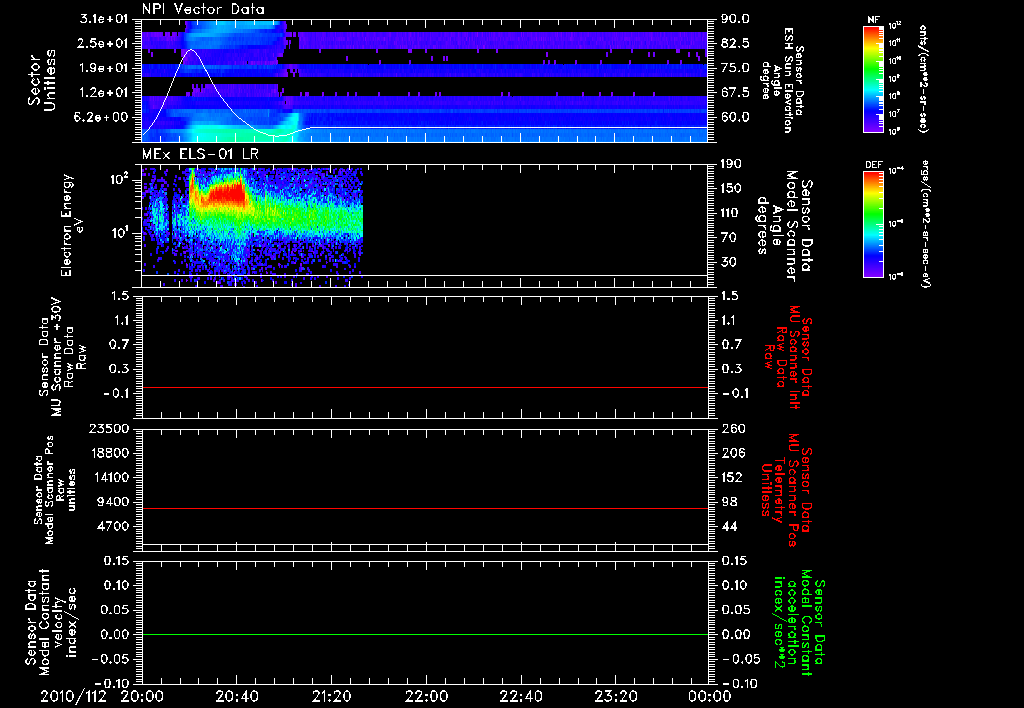Screen dimensions: 1024x708
Task: Click the peak of the white sun-elevation curve
Action: tap(191, 50)
